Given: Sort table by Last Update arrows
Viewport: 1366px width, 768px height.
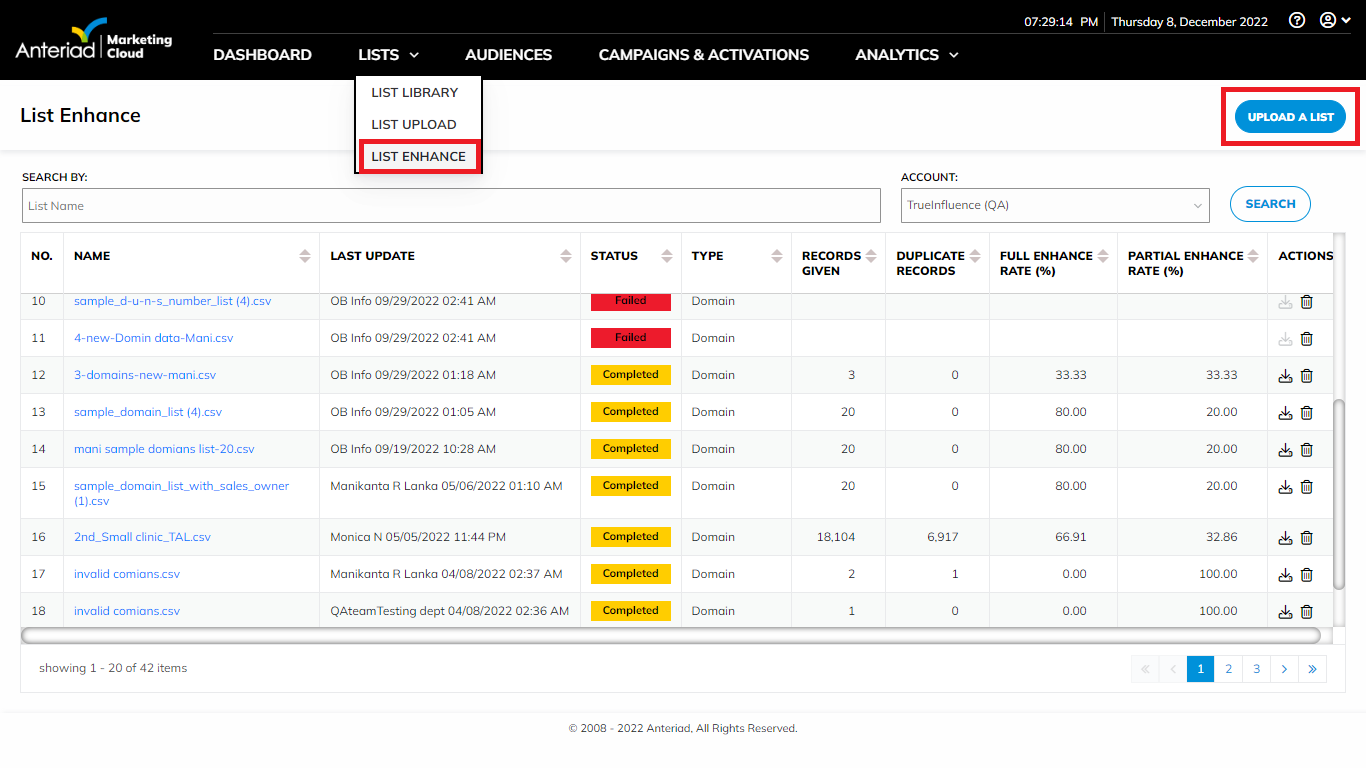Looking at the screenshot, I should 566,256.
